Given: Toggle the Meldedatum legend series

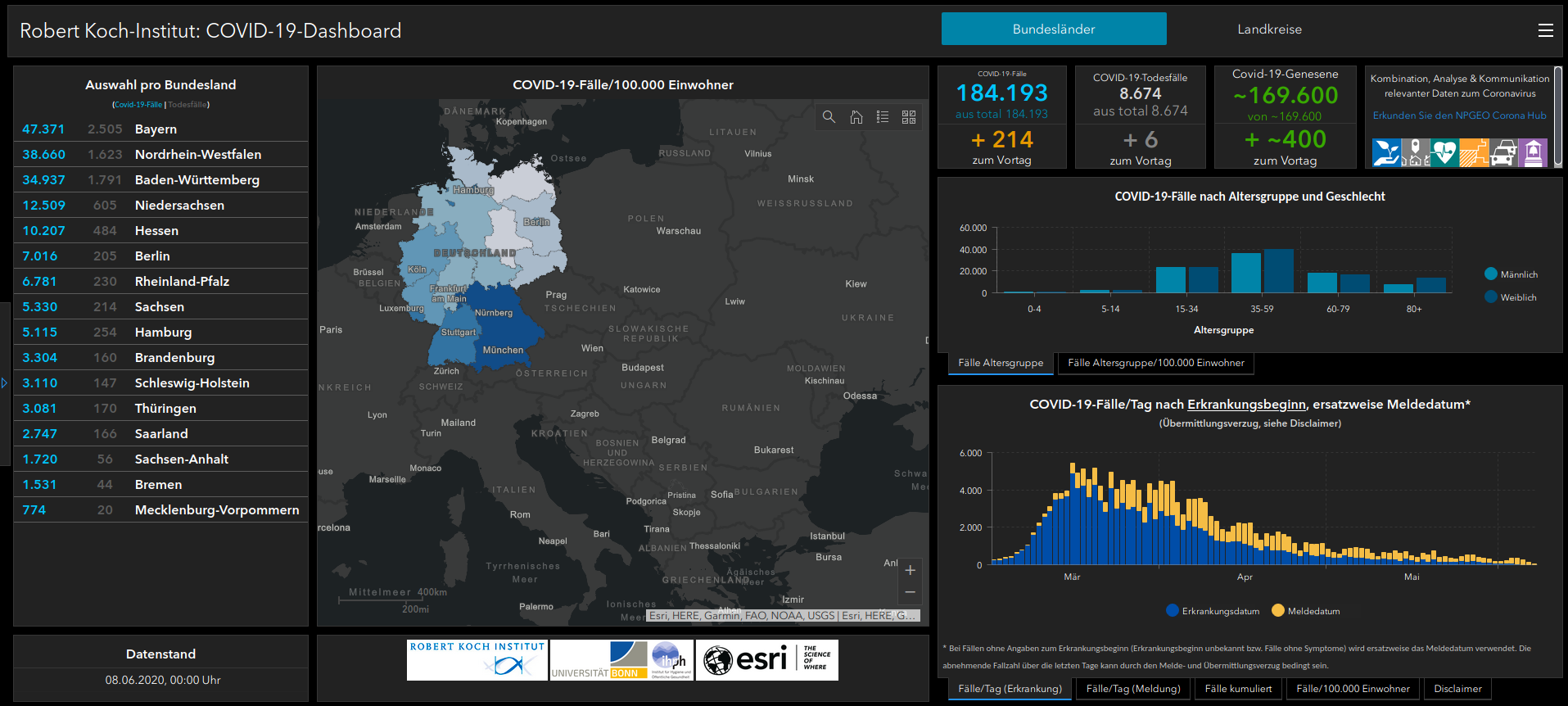Looking at the screenshot, I should 1306,611.
